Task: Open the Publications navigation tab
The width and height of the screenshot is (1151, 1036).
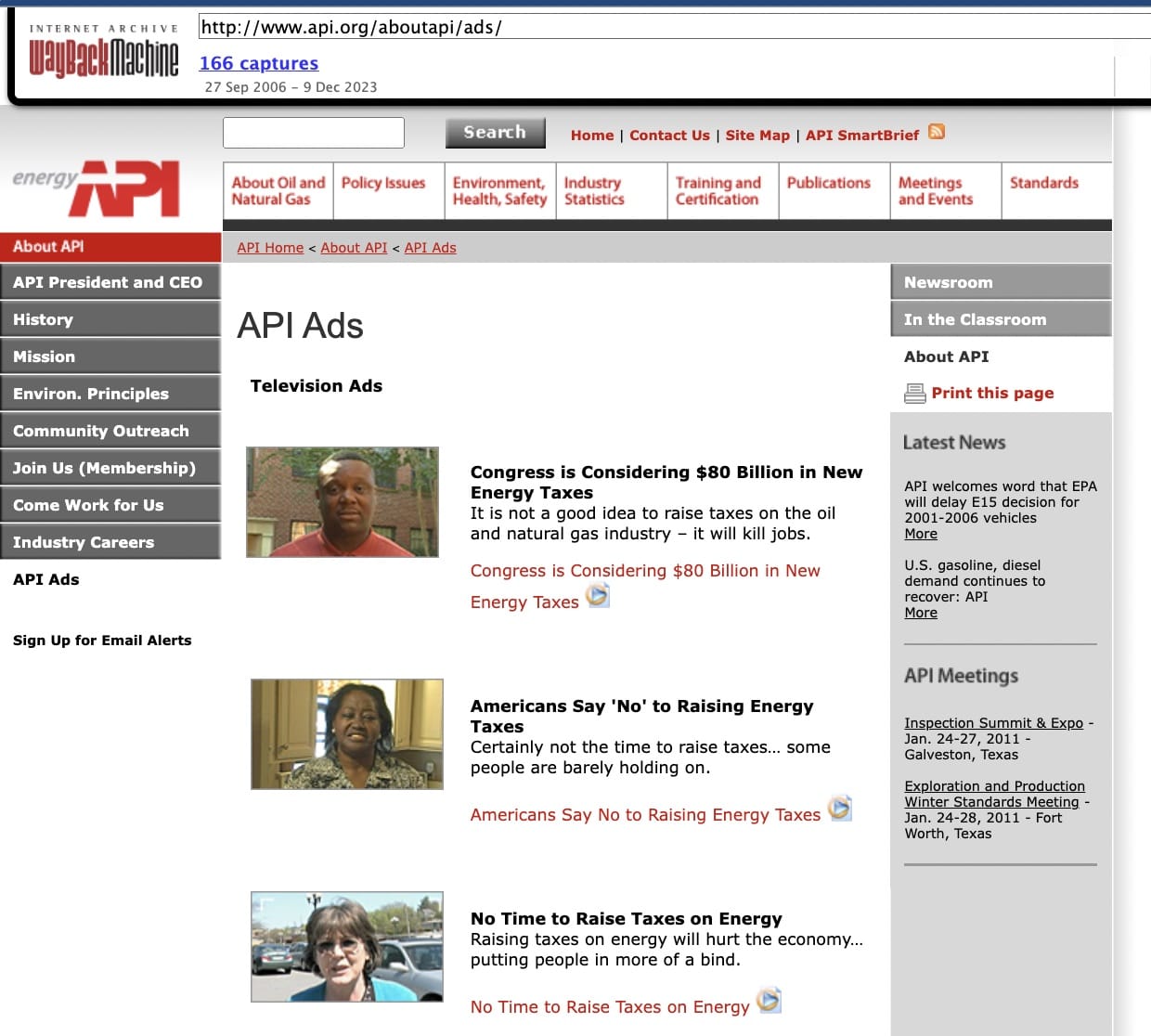Action: coord(828,183)
